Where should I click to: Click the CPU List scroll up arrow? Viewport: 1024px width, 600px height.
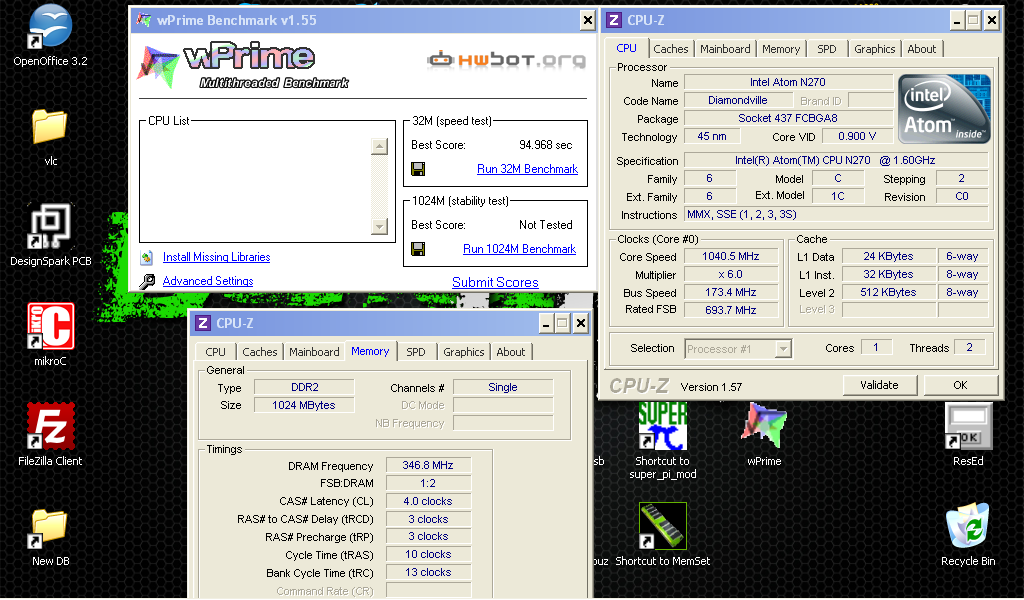click(379, 147)
